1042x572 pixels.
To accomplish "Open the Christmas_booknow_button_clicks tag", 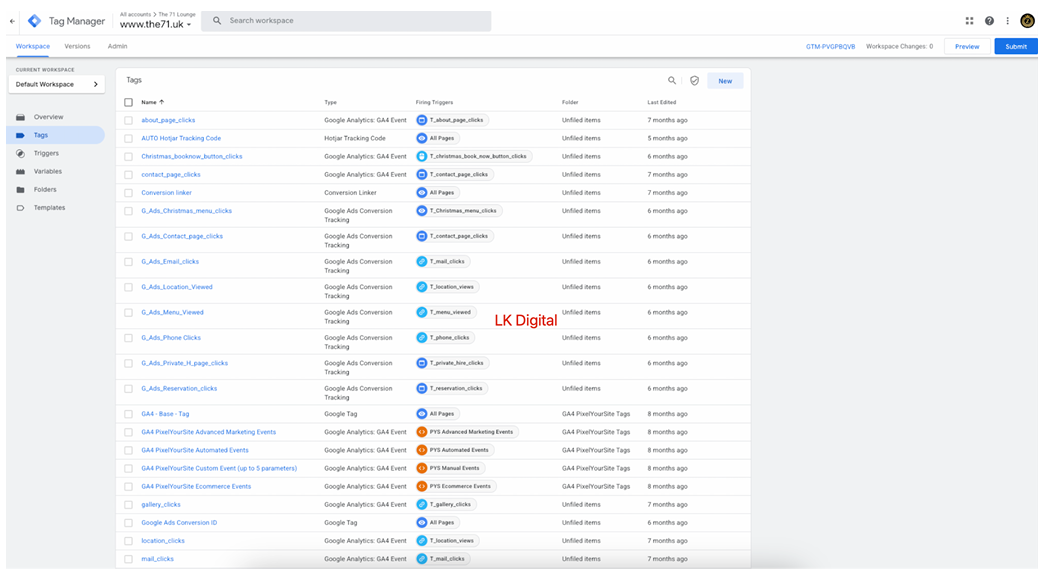I will [191, 157].
